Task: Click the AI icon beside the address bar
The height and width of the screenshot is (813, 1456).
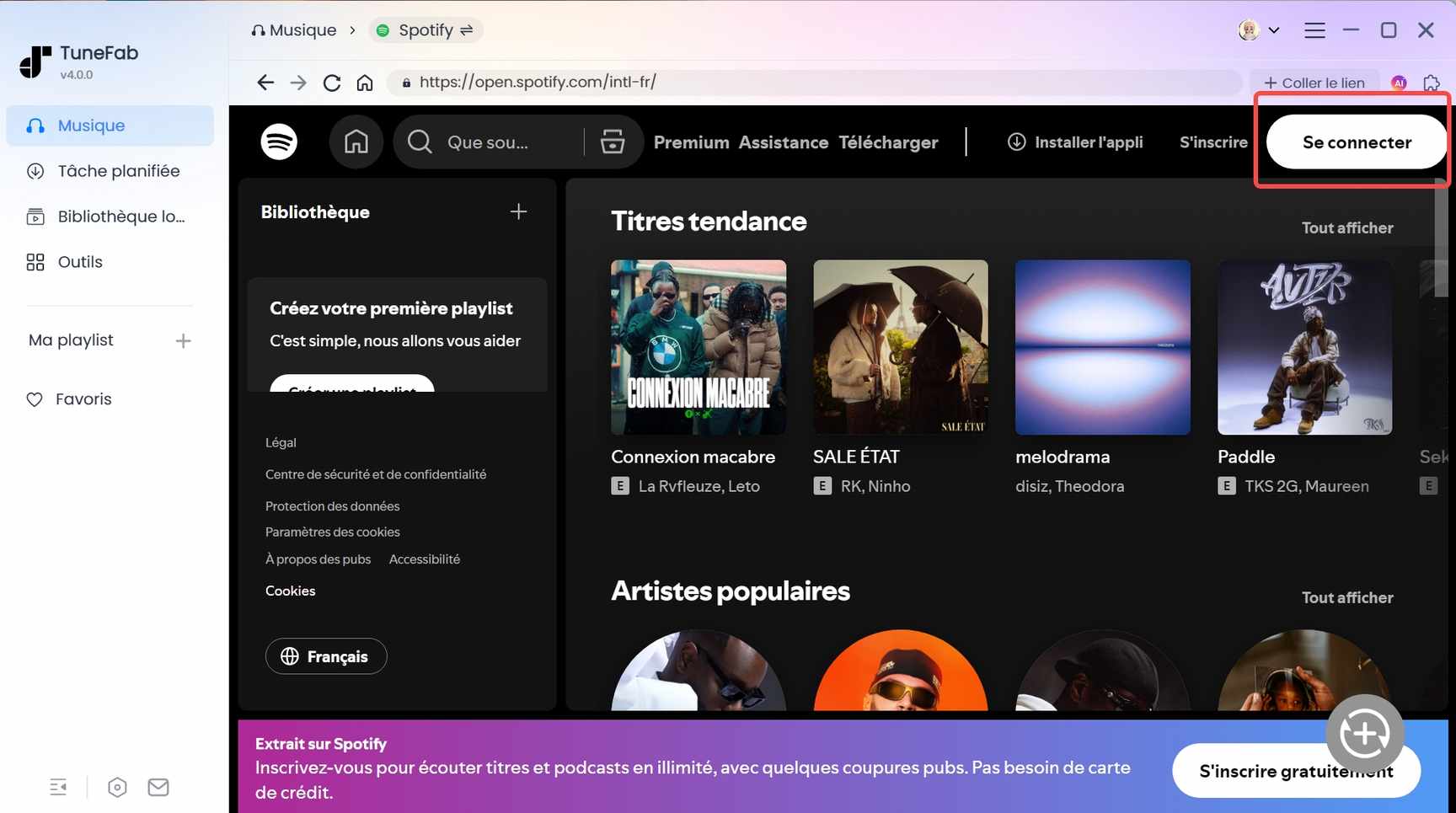Action: coord(1398,82)
